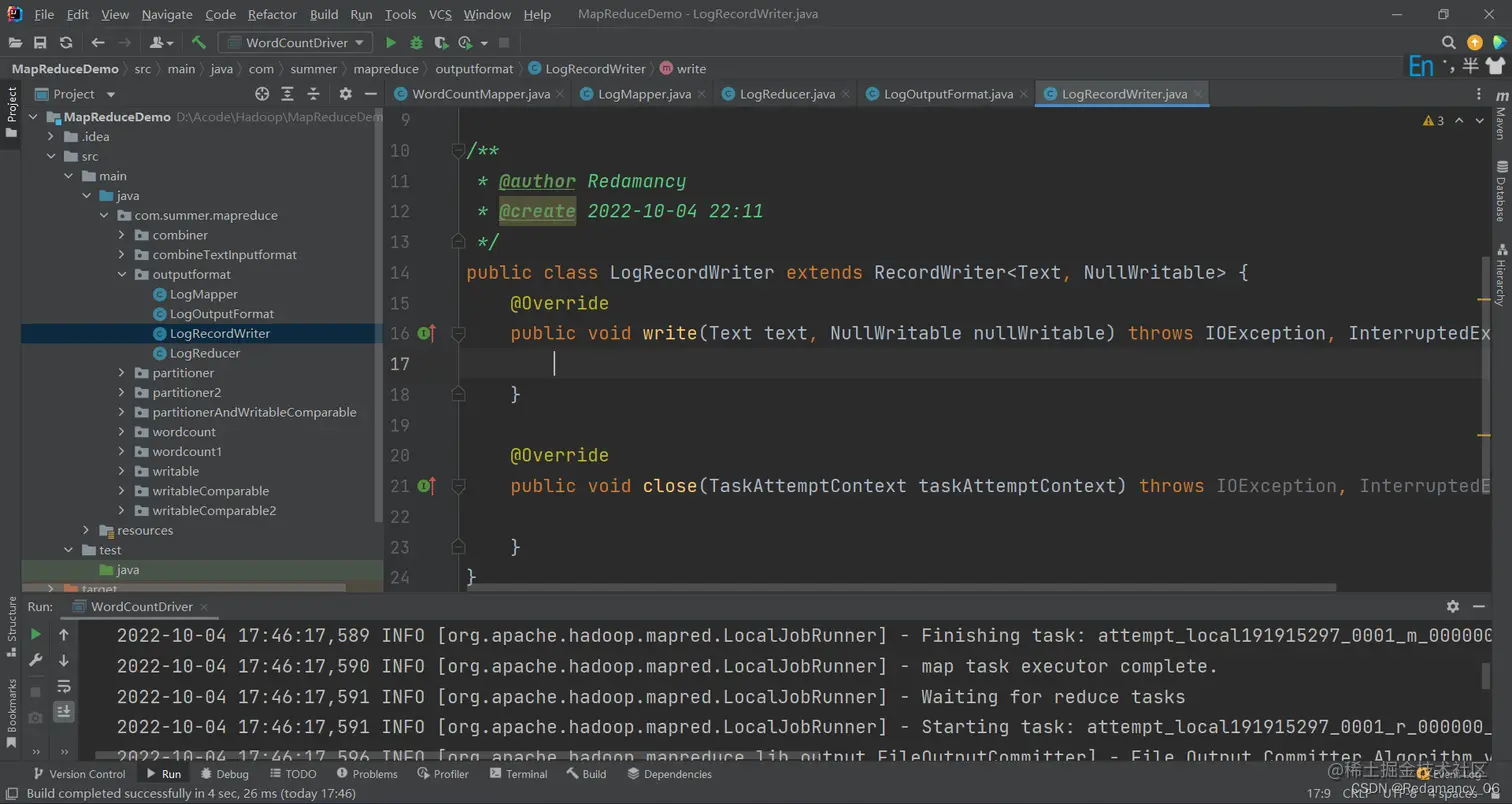Click the Project panel vertical scrollbar

pos(378,315)
